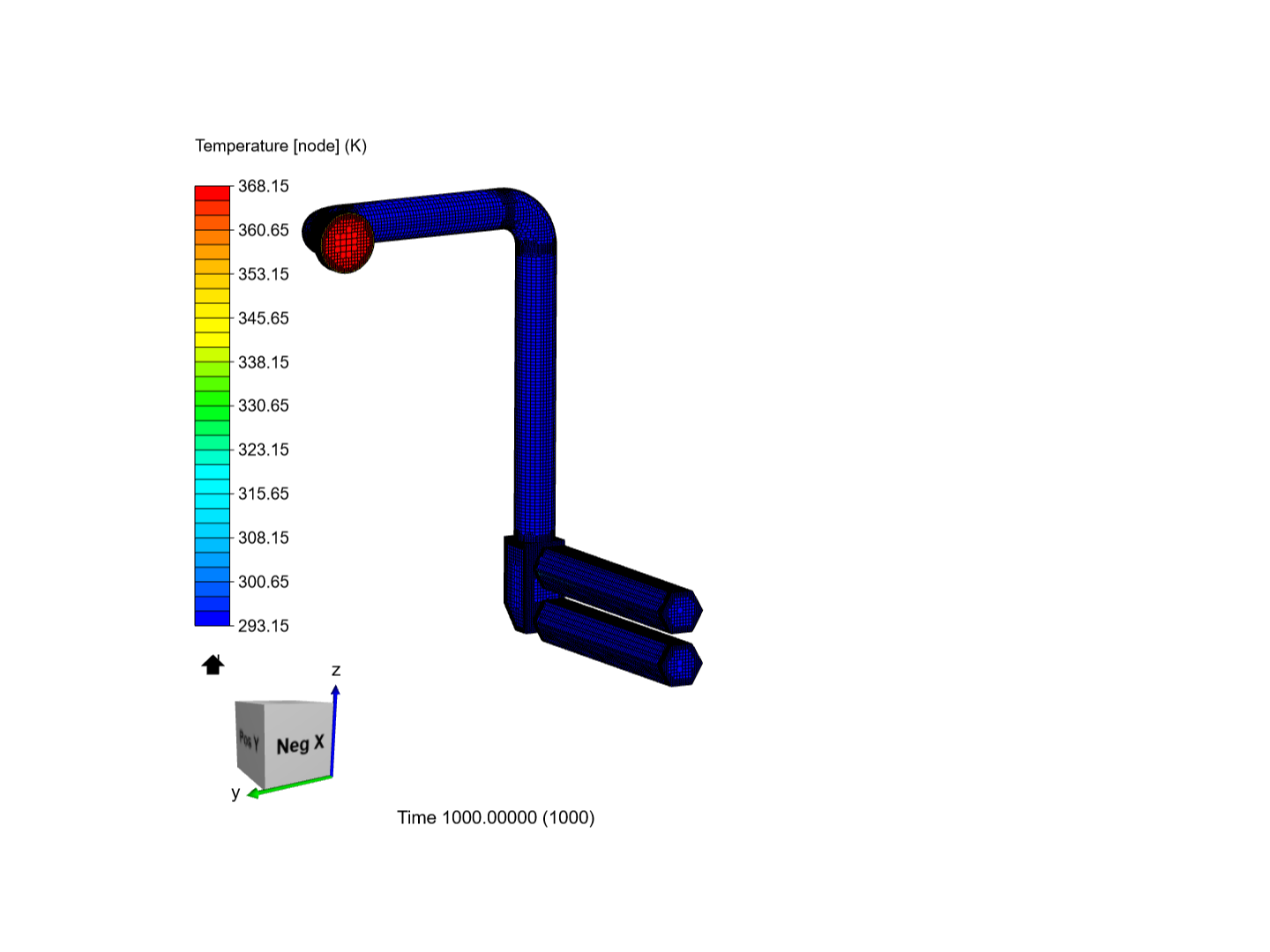
Task: Click the z axis label
Action: 336,671
